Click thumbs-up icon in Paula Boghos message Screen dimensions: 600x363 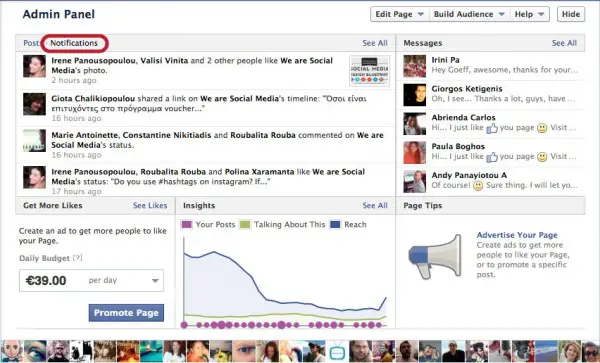[x=492, y=157]
